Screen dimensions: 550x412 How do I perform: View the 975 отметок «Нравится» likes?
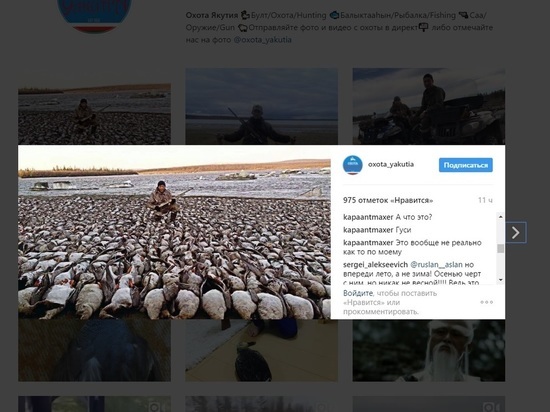[x=388, y=200]
